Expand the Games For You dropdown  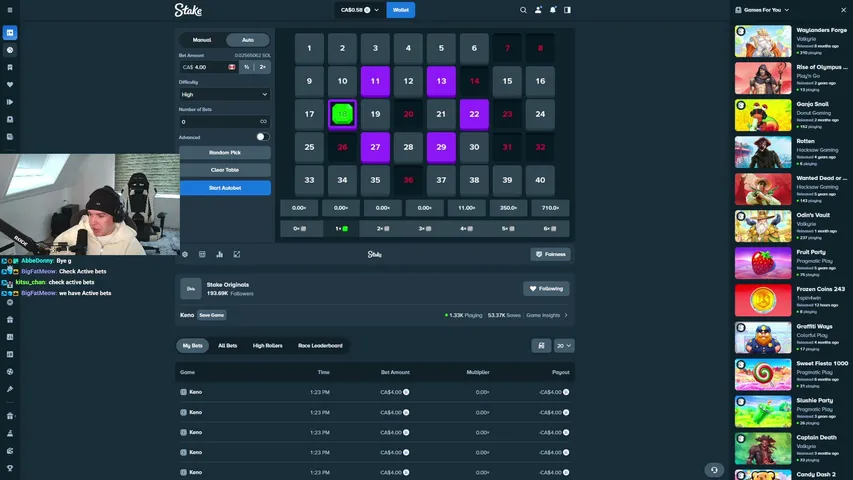[x=762, y=10]
